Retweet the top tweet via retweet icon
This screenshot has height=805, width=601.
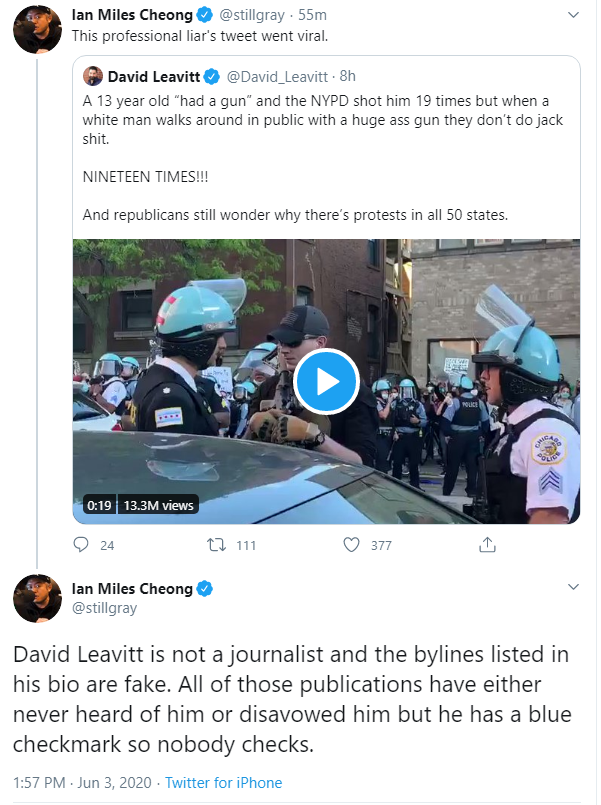click(216, 545)
